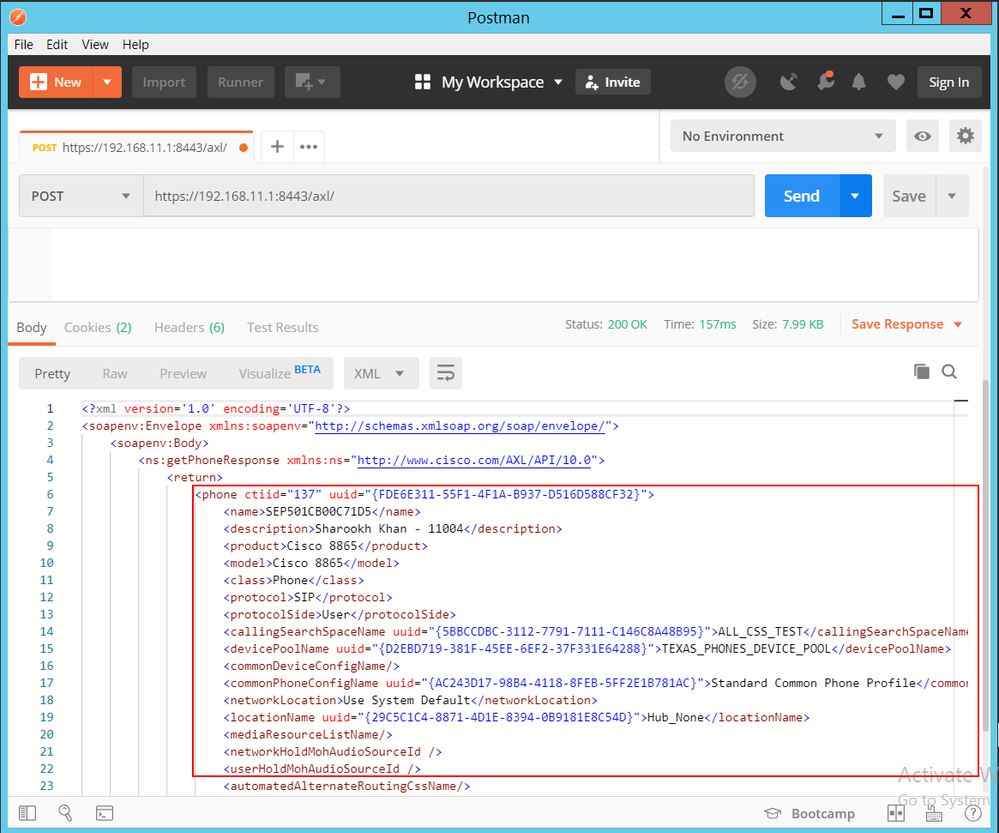The height and width of the screenshot is (833, 999).
Task: Open keyboard shortcuts icon
Action: click(934, 815)
